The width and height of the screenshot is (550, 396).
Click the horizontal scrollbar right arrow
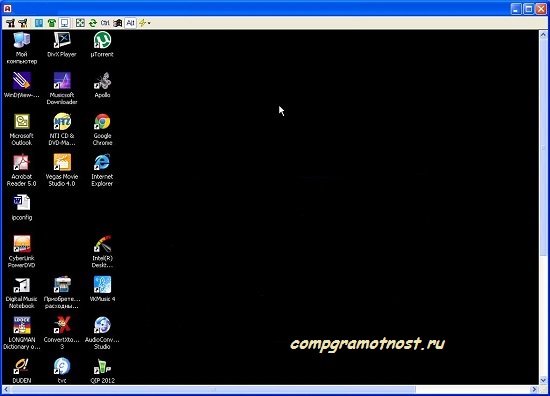(x=534, y=389)
